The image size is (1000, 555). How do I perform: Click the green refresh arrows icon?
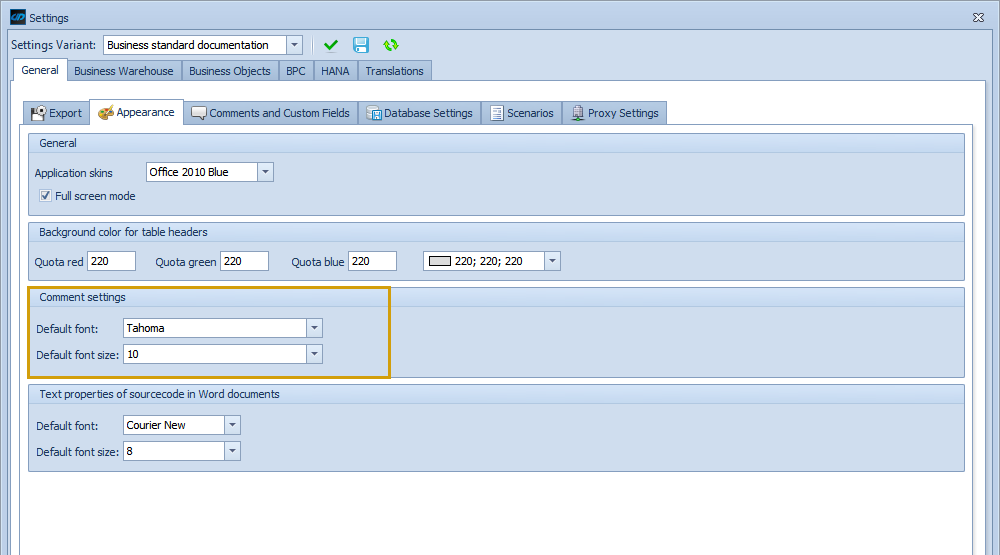click(x=391, y=45)
